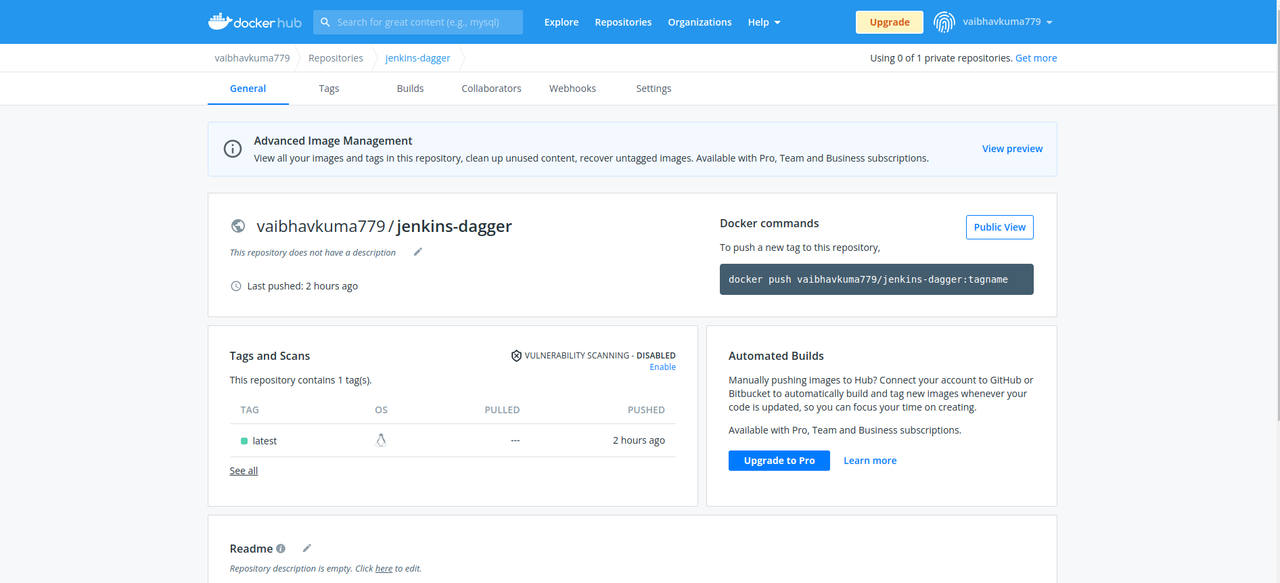
Task: Click the search magnifier icon
Action: click(325, 22)
